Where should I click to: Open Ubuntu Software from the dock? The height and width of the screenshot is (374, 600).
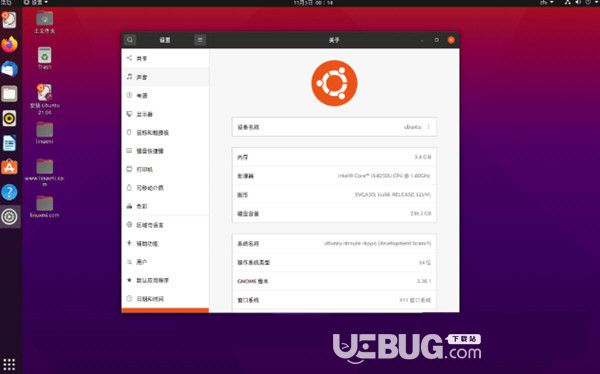9,167
